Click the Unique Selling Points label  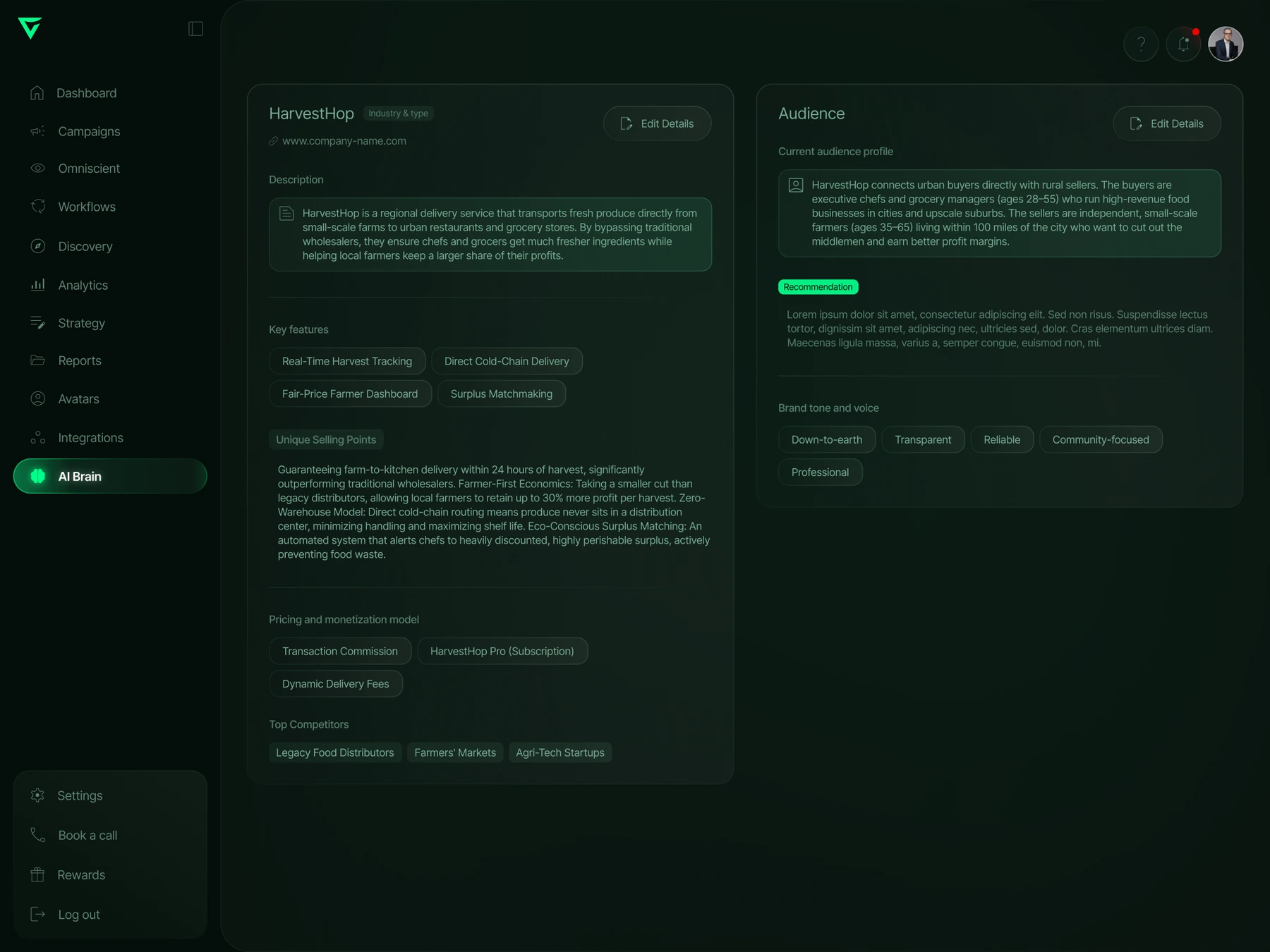pos(326,439)
